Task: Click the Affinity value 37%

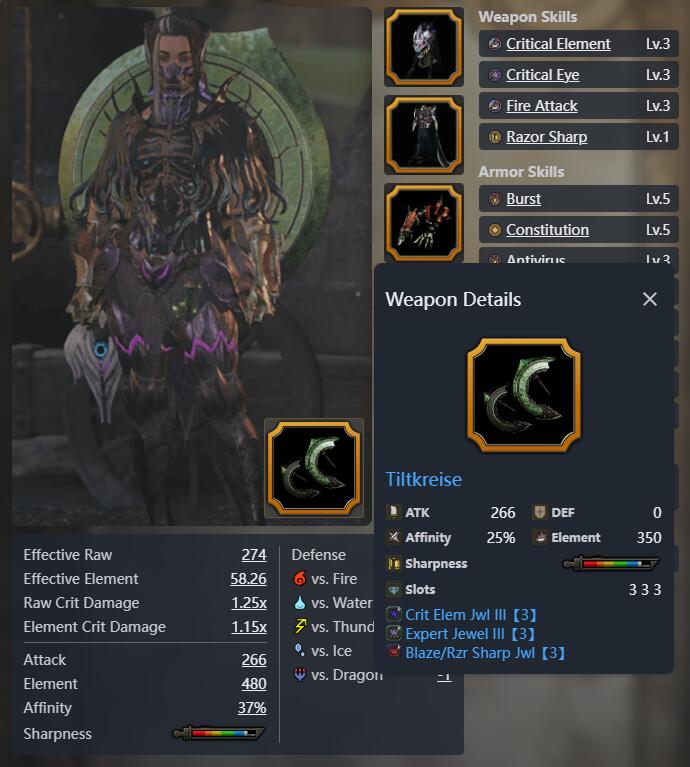Action: (x=252, y=708)
